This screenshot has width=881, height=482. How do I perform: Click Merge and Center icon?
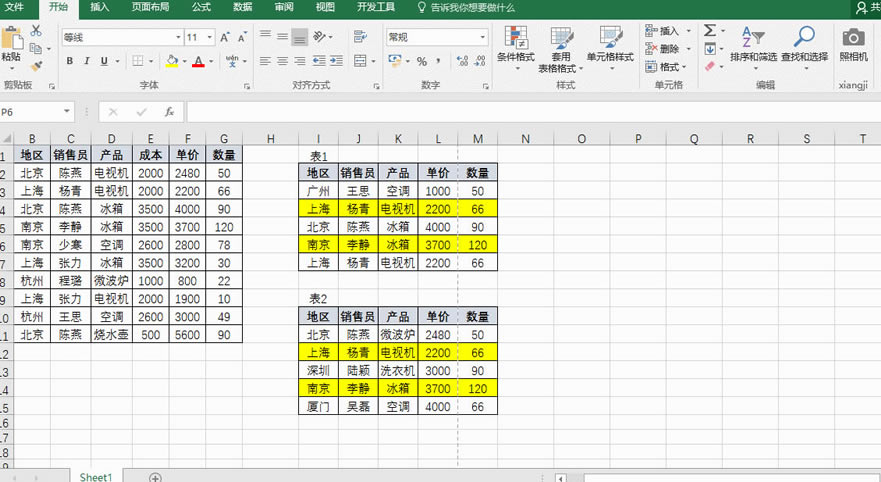click(360, 61)
